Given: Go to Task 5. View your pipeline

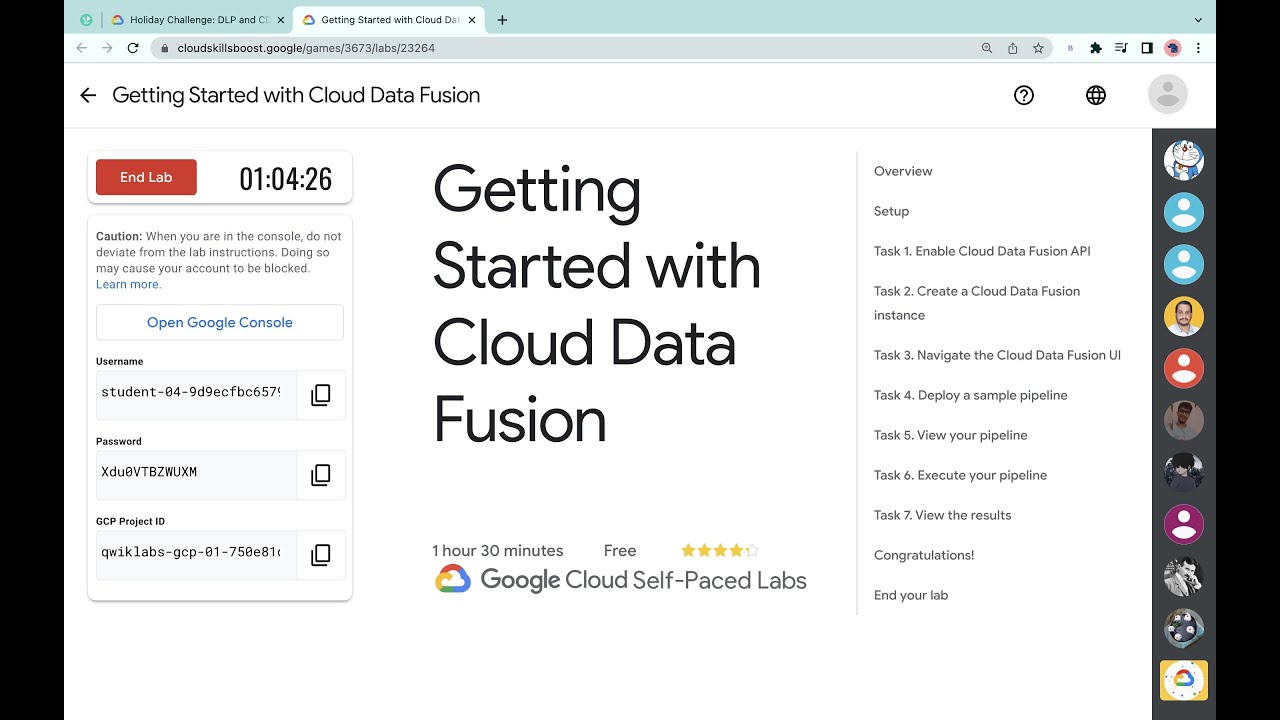Looking at the screenshot, I should point(951,435).
